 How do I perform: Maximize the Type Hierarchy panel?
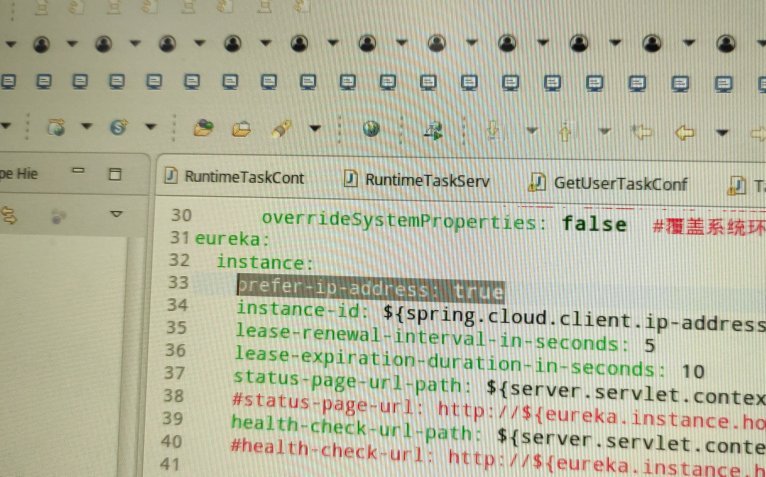coord(115,174)
